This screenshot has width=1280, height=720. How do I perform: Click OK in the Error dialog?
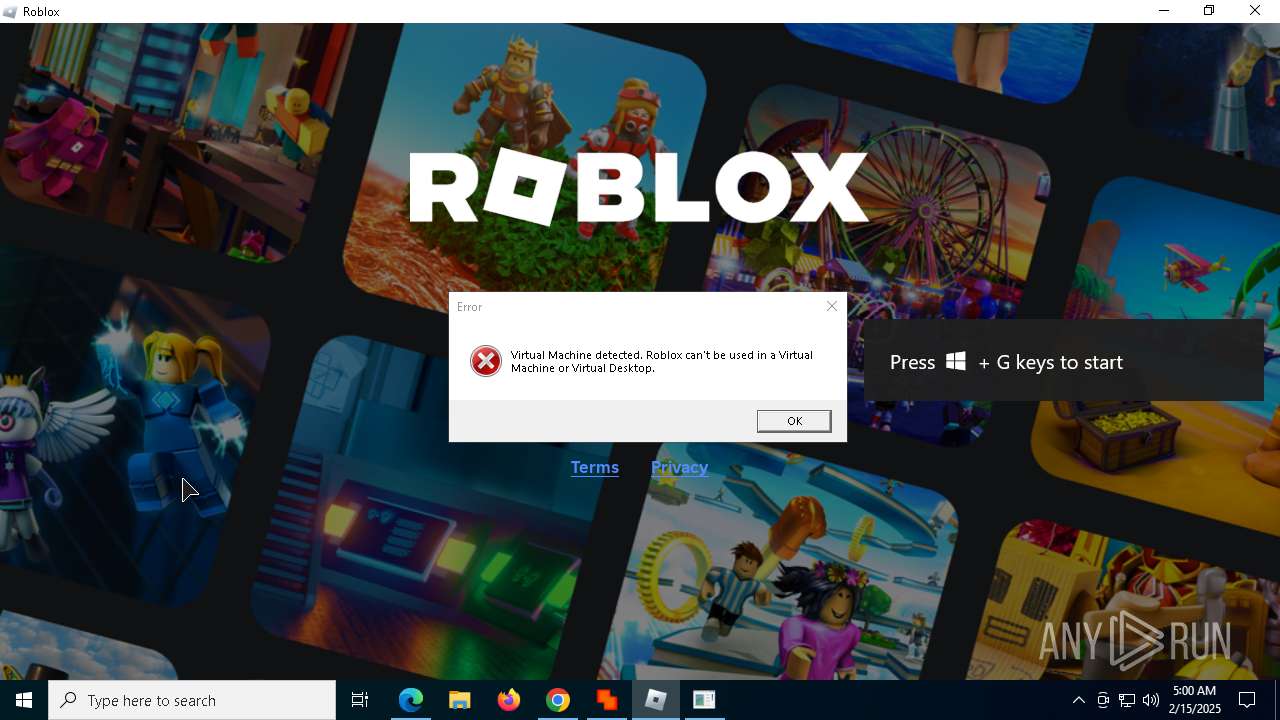click(x=794, y=421)
